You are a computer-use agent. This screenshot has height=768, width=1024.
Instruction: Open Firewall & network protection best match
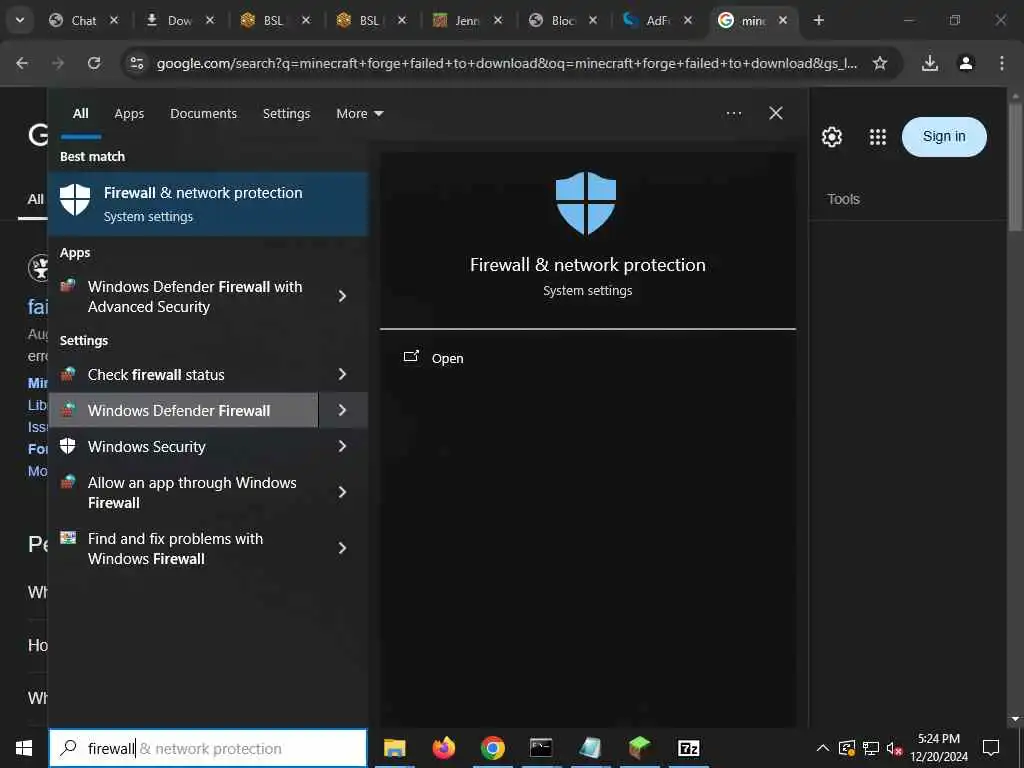point(208,204)
